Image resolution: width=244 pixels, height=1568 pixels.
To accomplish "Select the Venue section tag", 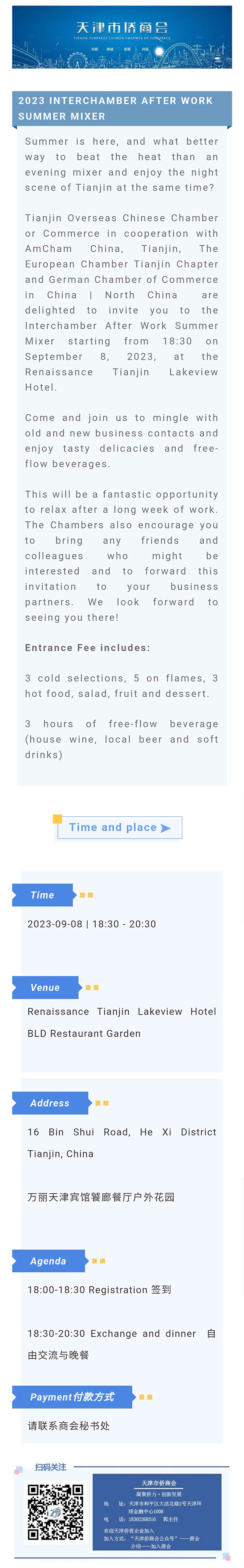I will tap(46, 987).
